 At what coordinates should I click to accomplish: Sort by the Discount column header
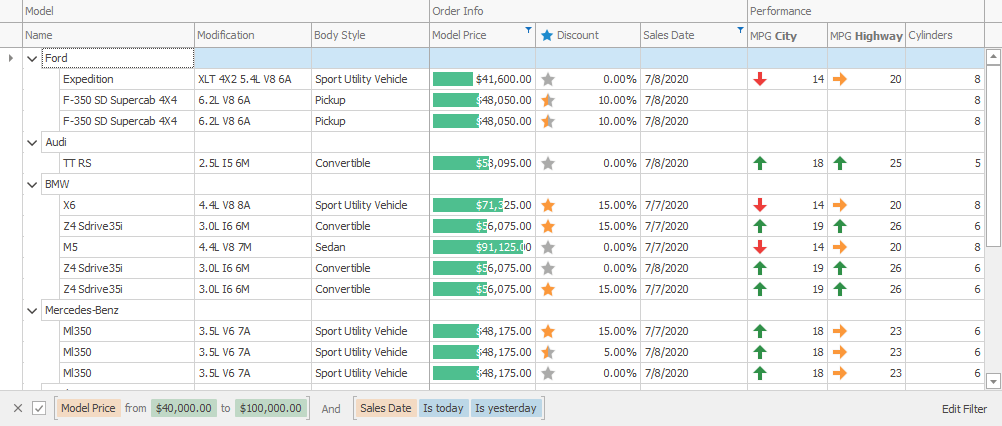click(588, 35)
